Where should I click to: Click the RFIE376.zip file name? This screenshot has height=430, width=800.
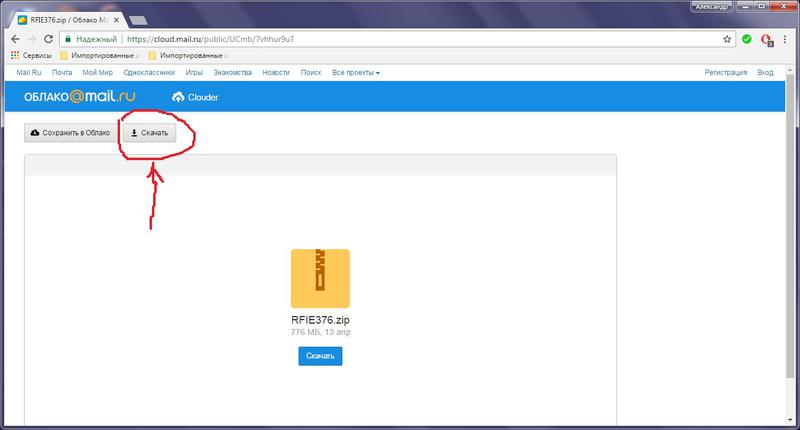click(x=320, y=320)
